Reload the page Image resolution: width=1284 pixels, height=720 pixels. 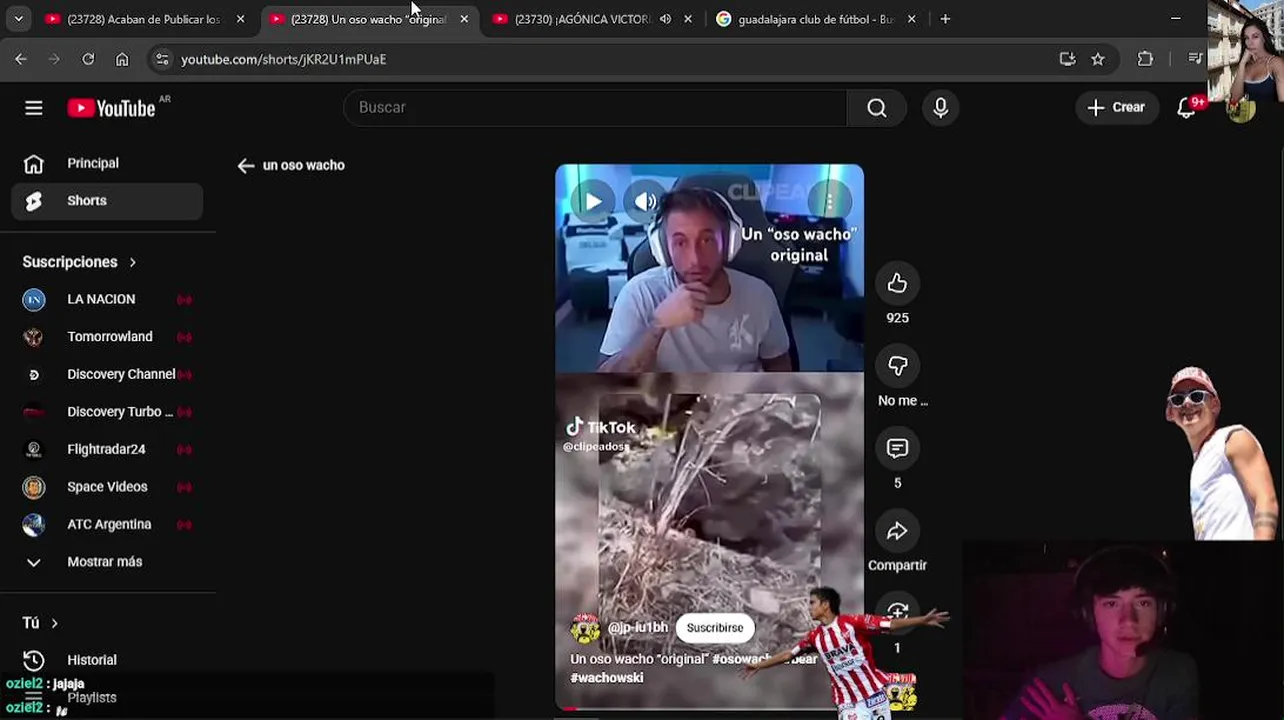[x=88, y=60]
